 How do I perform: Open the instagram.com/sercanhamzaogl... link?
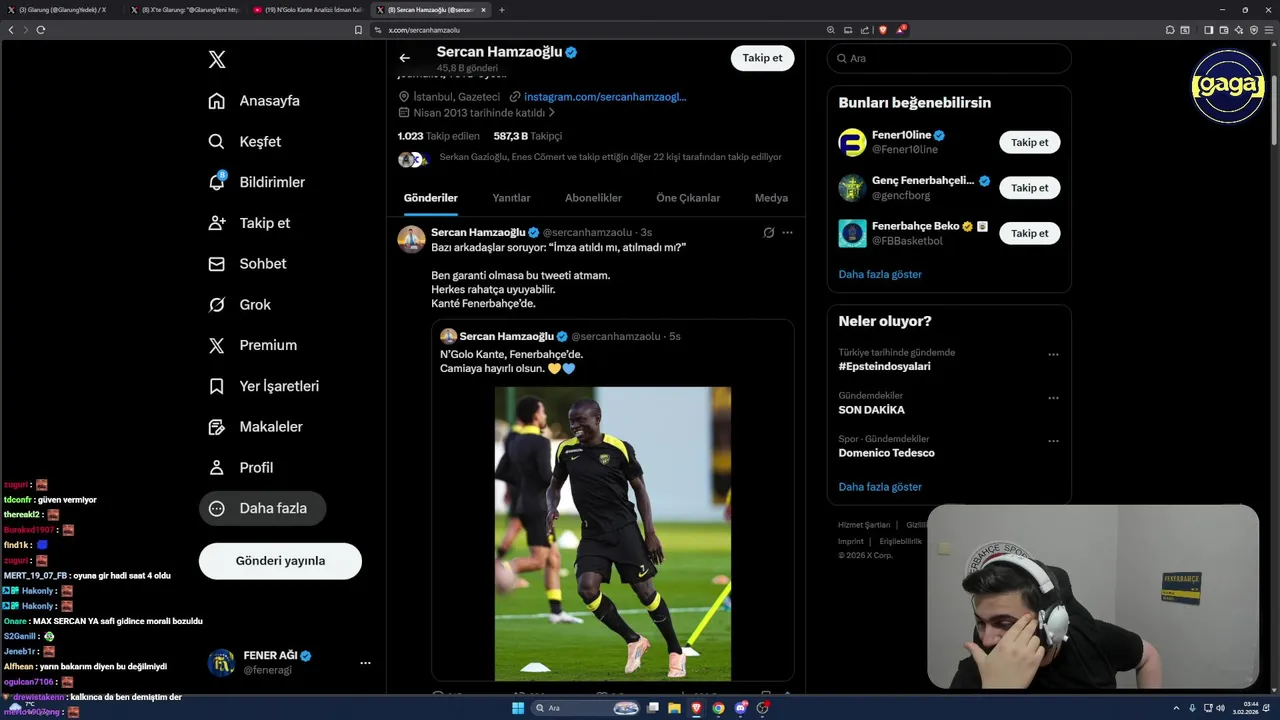[x=605, y=97]
